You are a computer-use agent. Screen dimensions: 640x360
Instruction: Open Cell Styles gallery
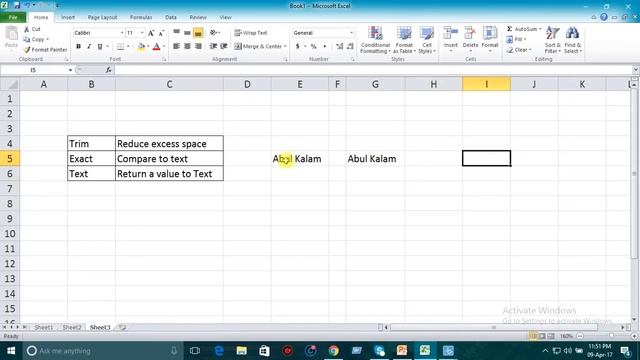tap(427, 40)
